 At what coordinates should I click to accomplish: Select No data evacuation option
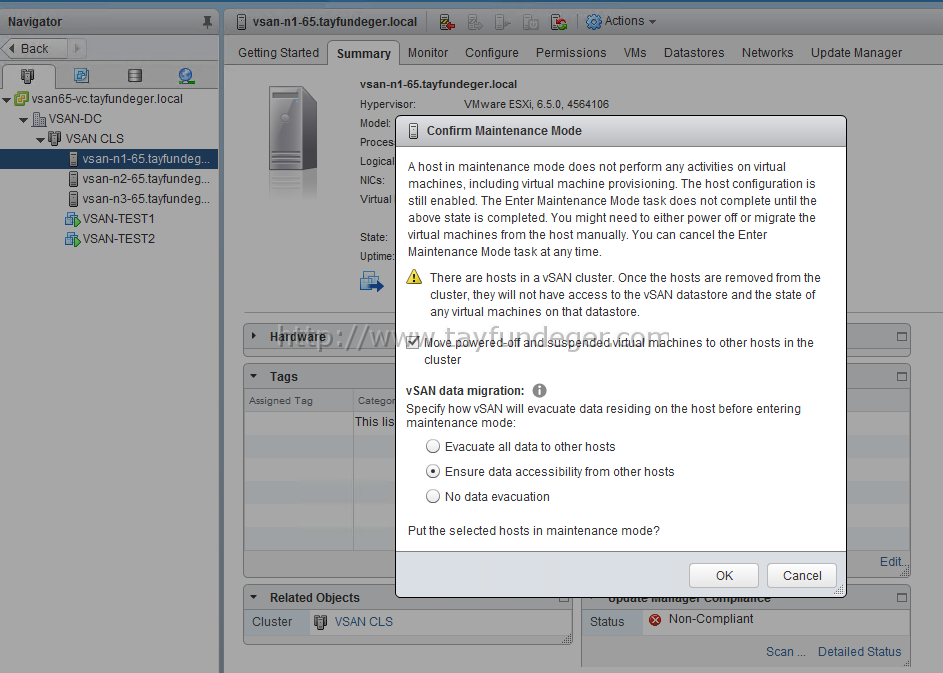click(432, 496)
